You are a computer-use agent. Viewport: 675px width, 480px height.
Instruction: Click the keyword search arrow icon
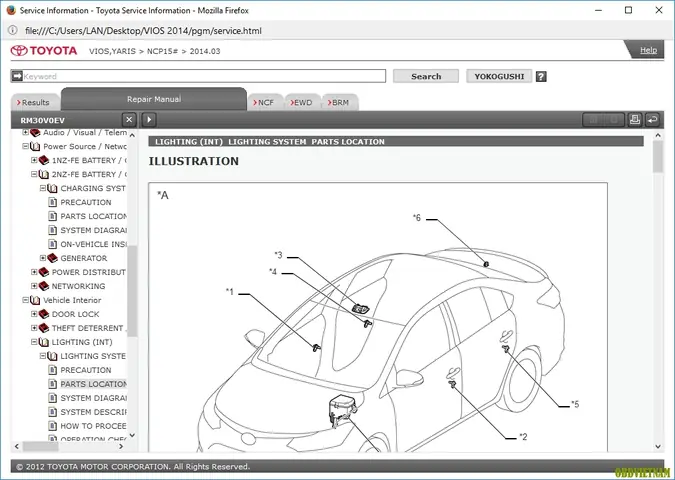[17, 76]
